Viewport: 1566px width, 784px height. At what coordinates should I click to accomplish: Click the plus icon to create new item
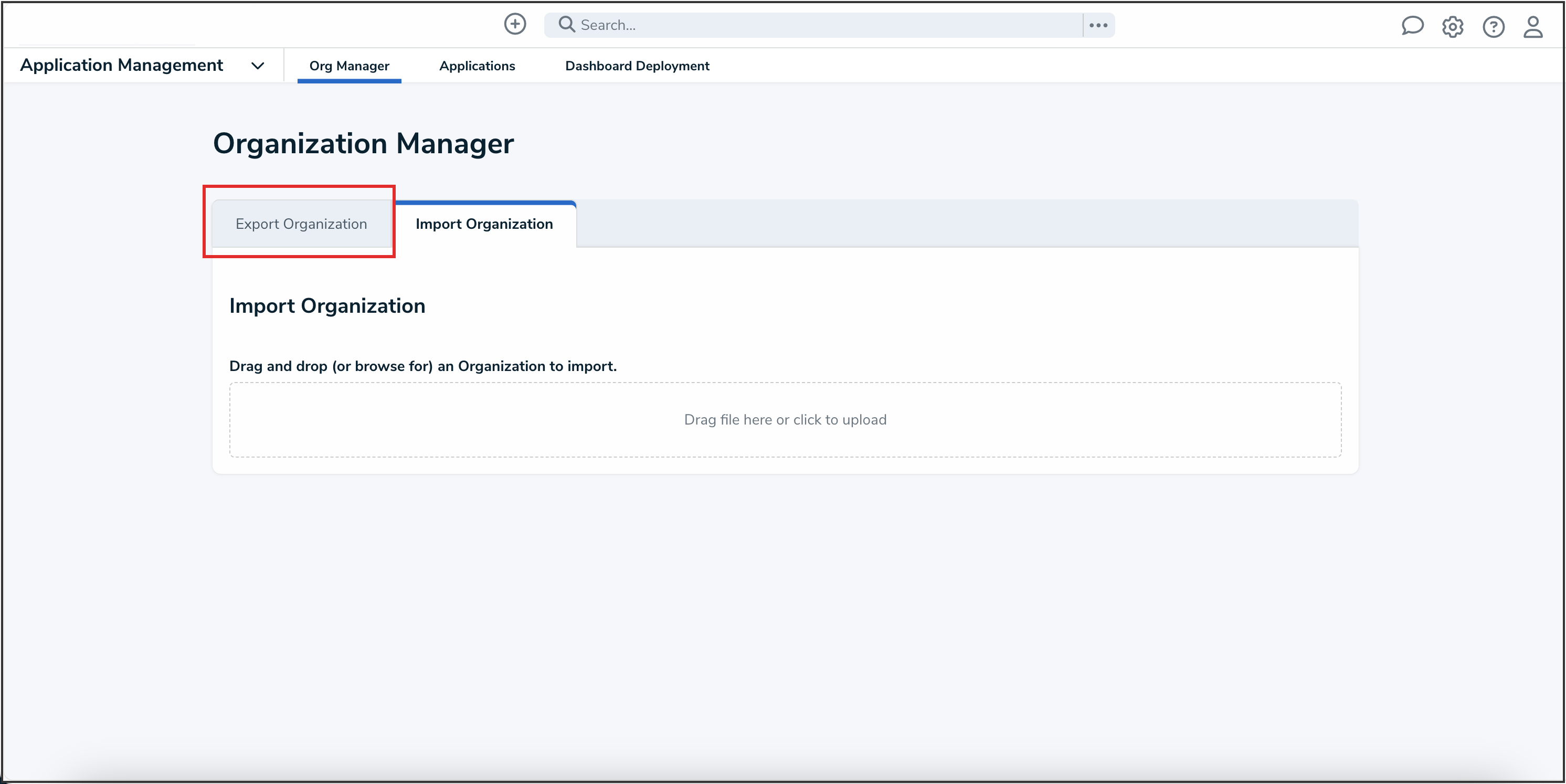514,24
